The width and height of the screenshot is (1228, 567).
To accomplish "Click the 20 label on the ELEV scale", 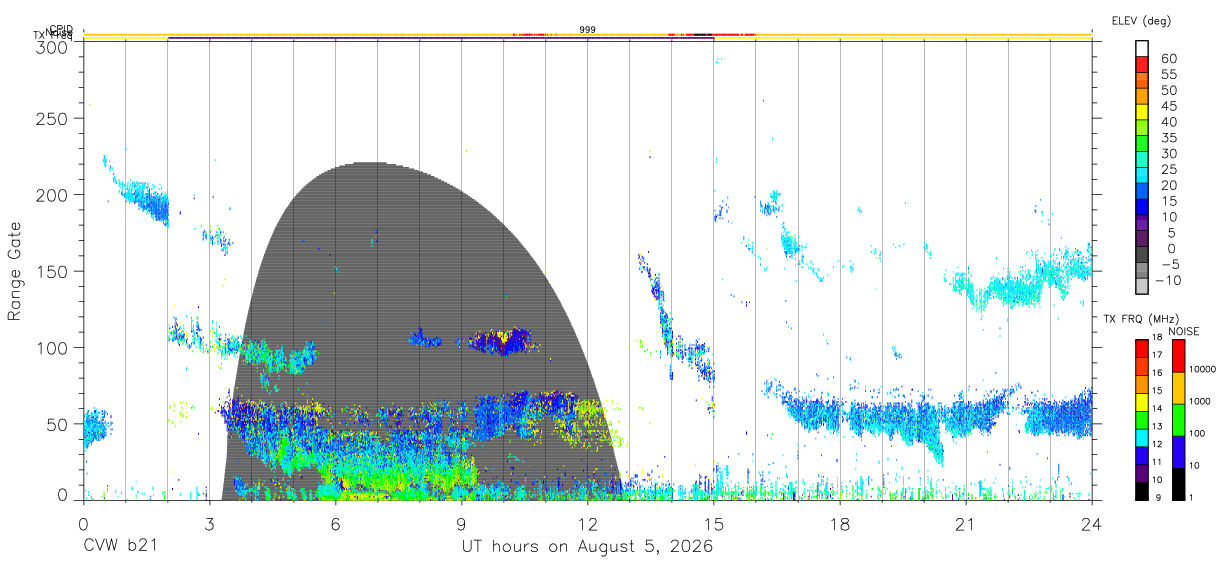I will click(x=1167, y=185).
